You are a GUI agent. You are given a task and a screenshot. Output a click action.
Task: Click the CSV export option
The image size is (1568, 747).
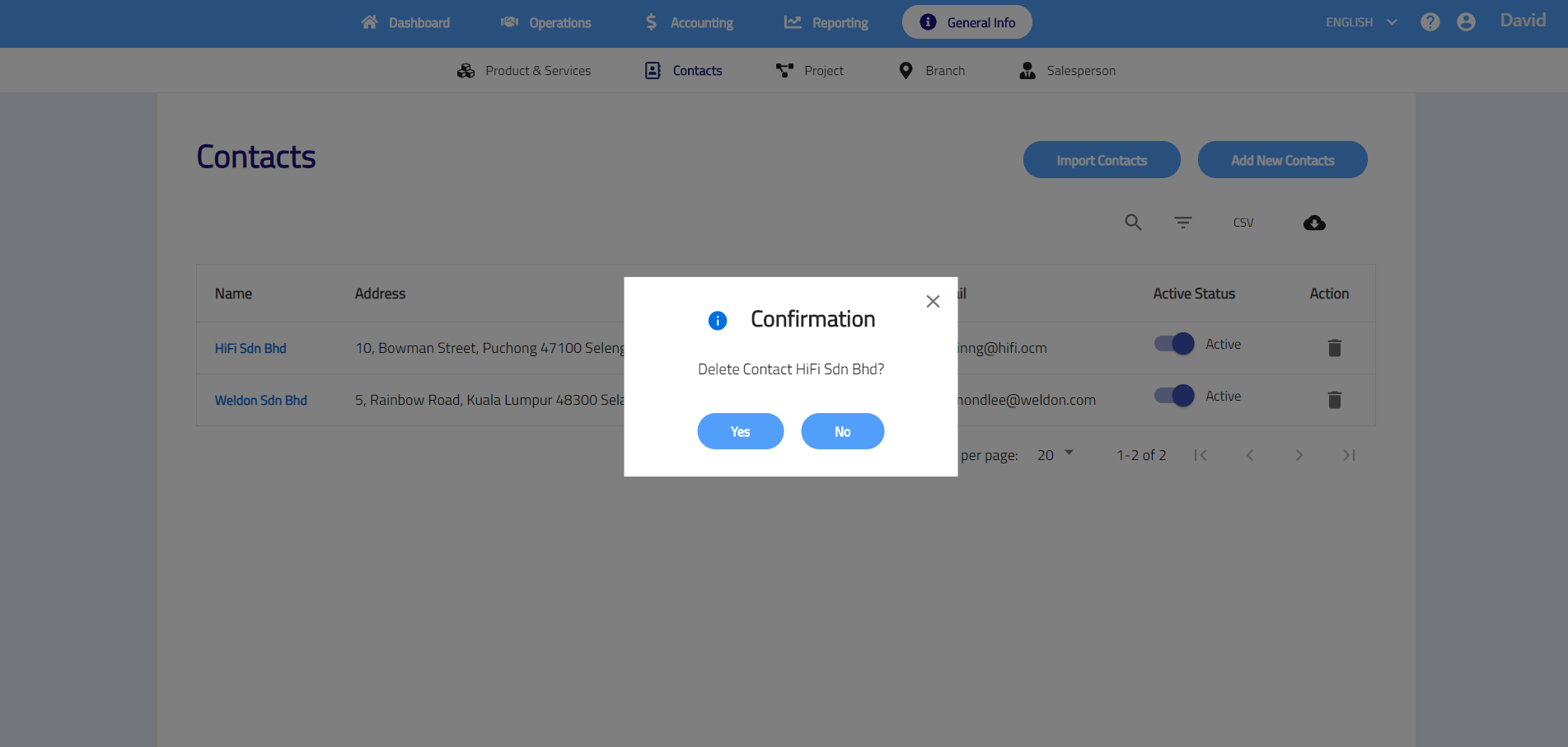point(1243,223)
